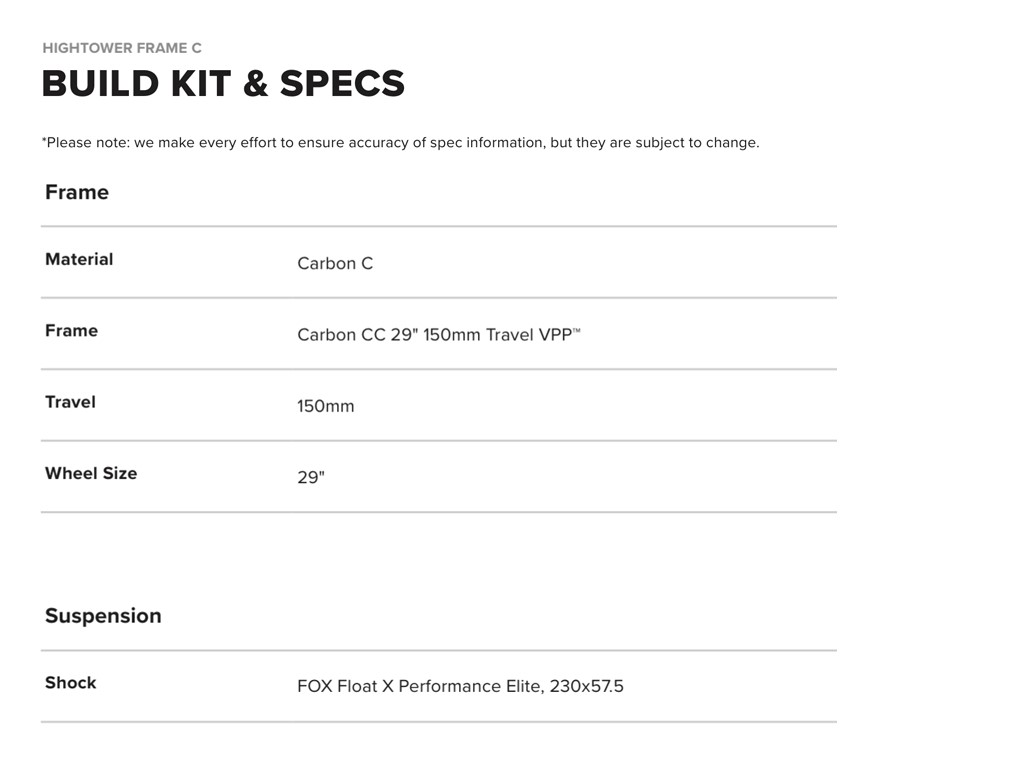Click the Material row label
The width and height of the screenshot is (1024, 768).
click(x=79, y=259)
